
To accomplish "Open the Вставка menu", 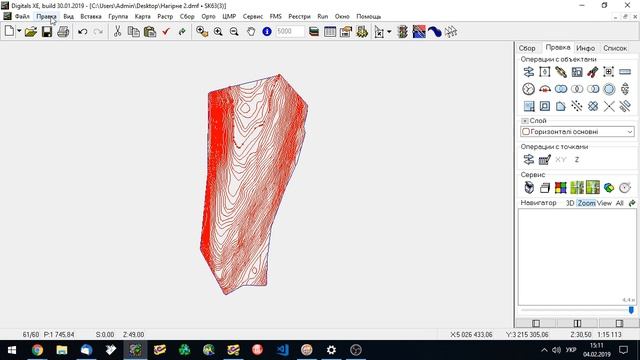I will tap(91, 17).
